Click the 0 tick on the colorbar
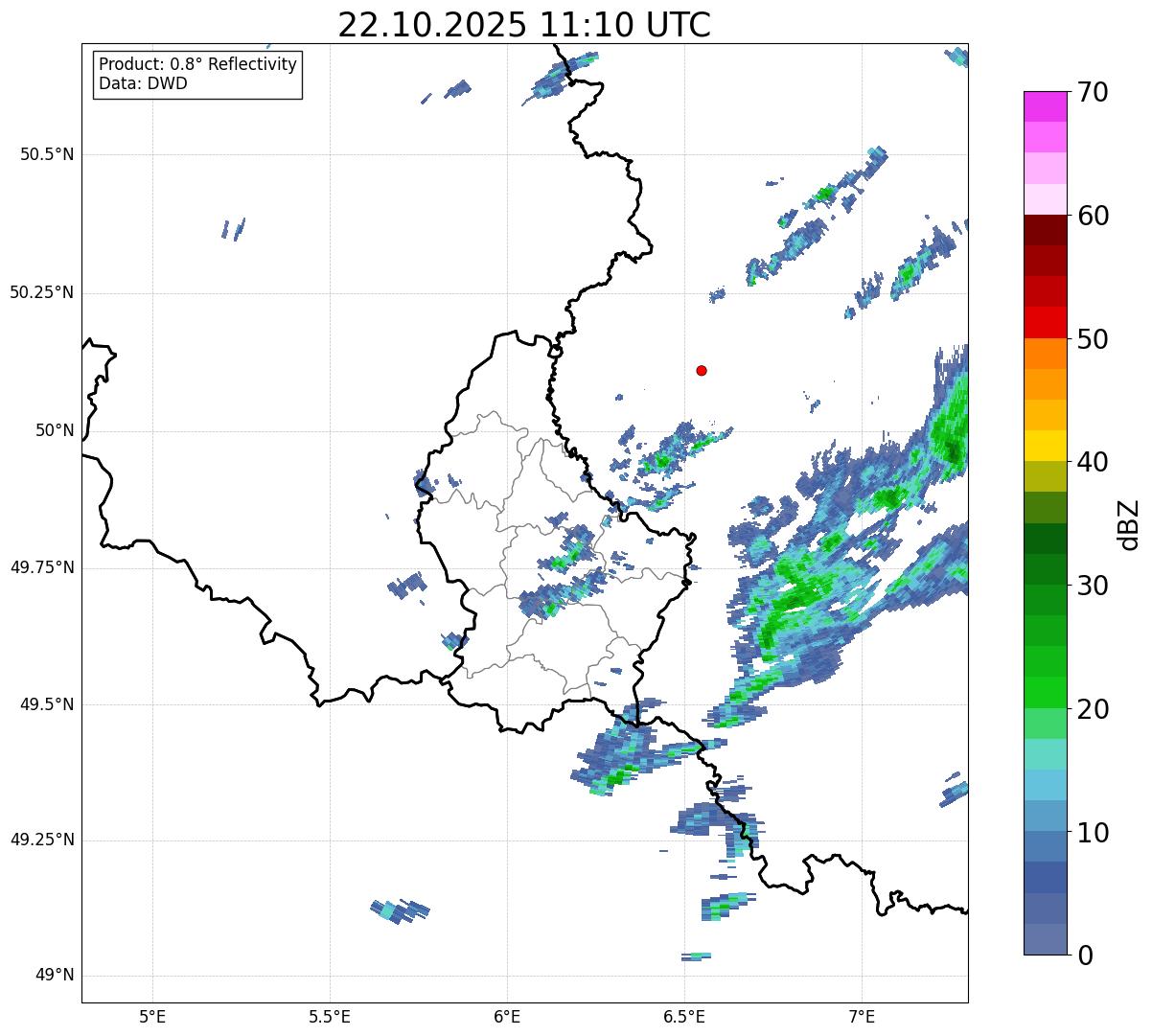 point(1085,955)
